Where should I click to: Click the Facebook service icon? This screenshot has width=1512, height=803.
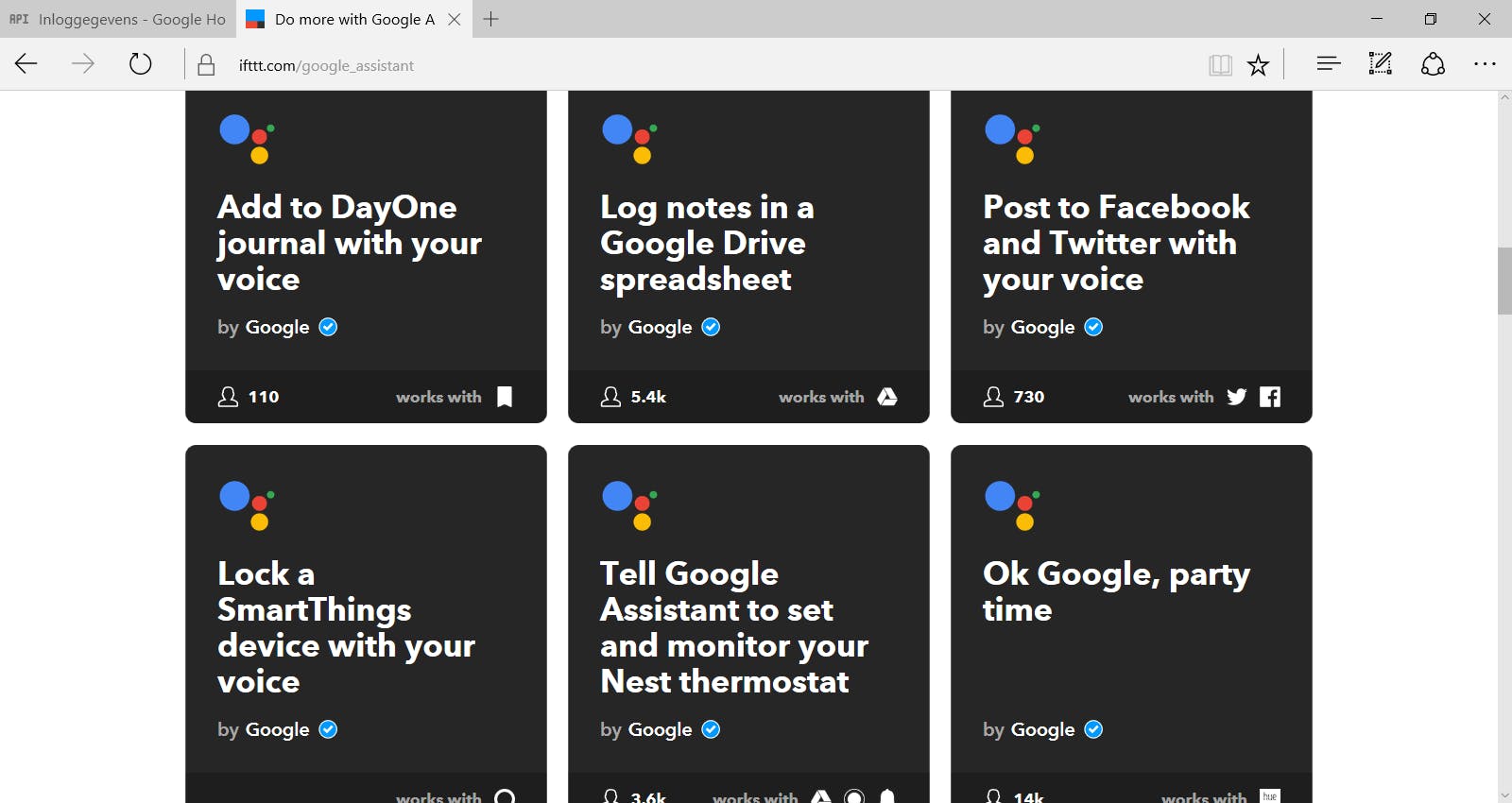coord(1270,397)
